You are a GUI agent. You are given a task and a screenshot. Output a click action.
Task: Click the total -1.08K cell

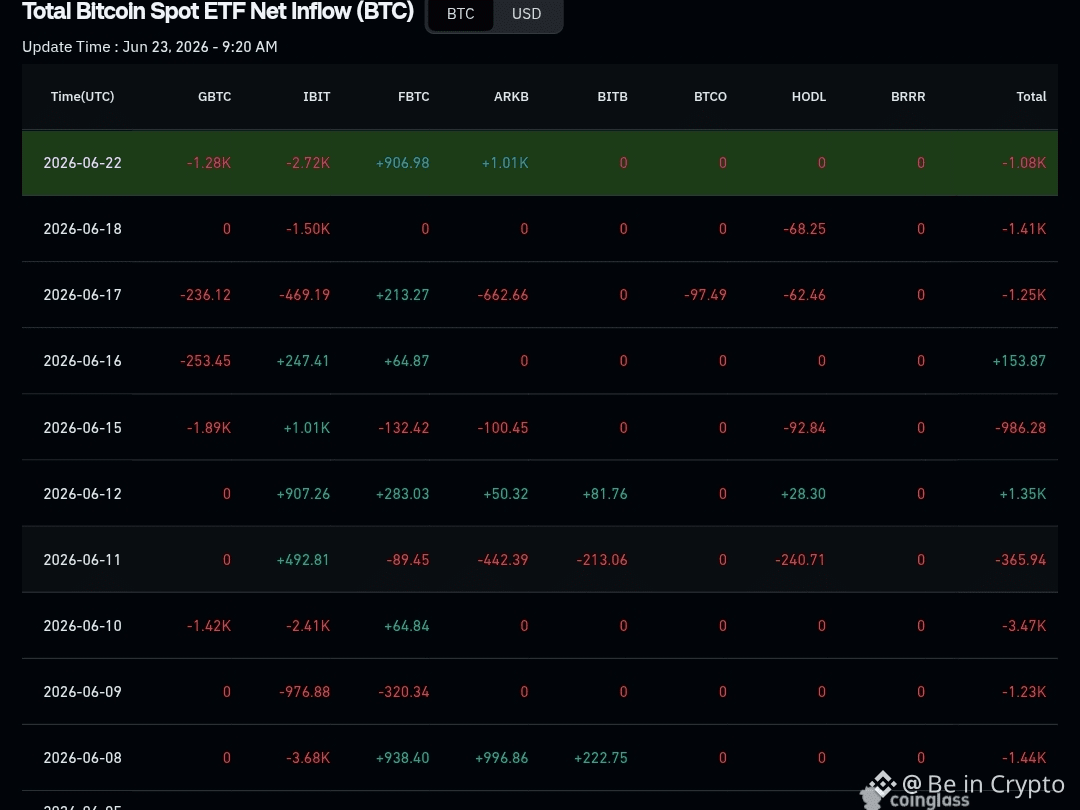tap(1024, 163)
